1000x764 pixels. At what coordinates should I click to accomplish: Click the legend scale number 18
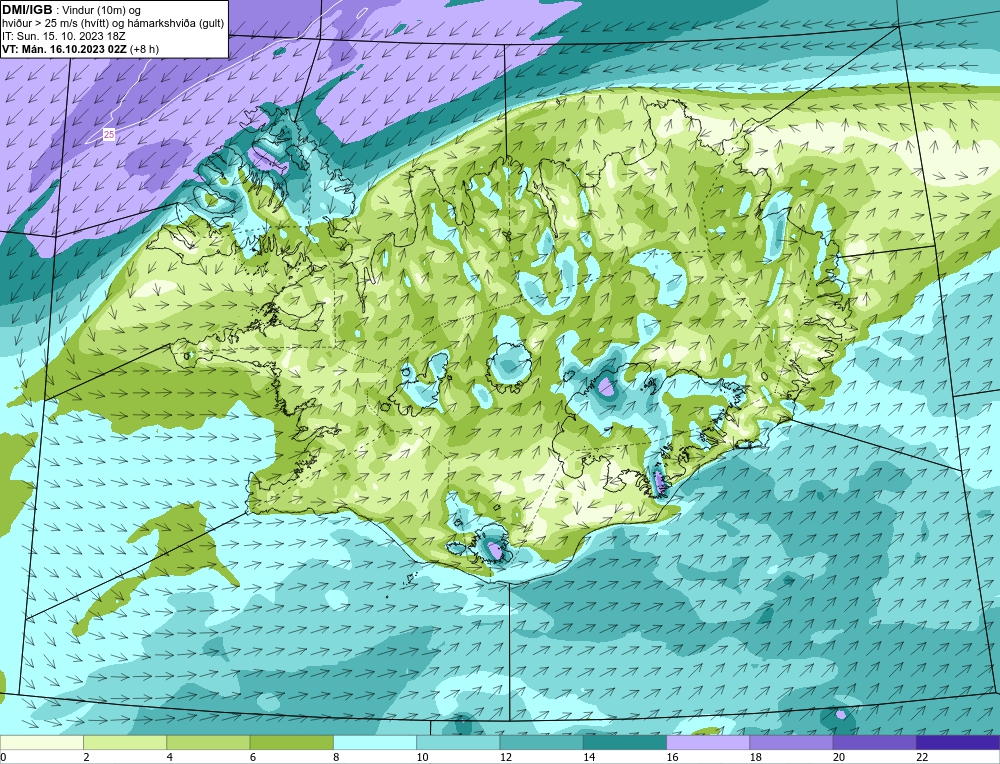pos(756,757)
